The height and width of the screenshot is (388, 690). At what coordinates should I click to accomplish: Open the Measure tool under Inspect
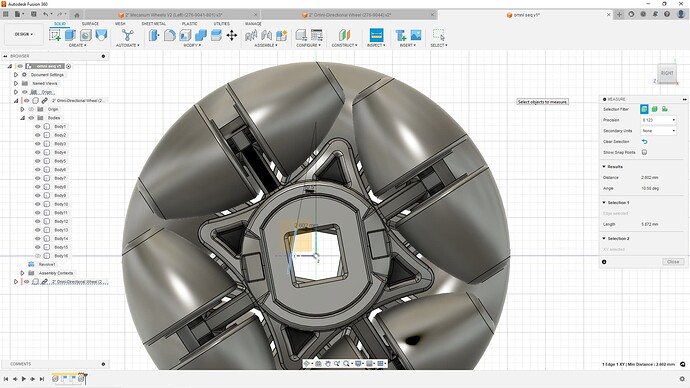click(376, 35)
